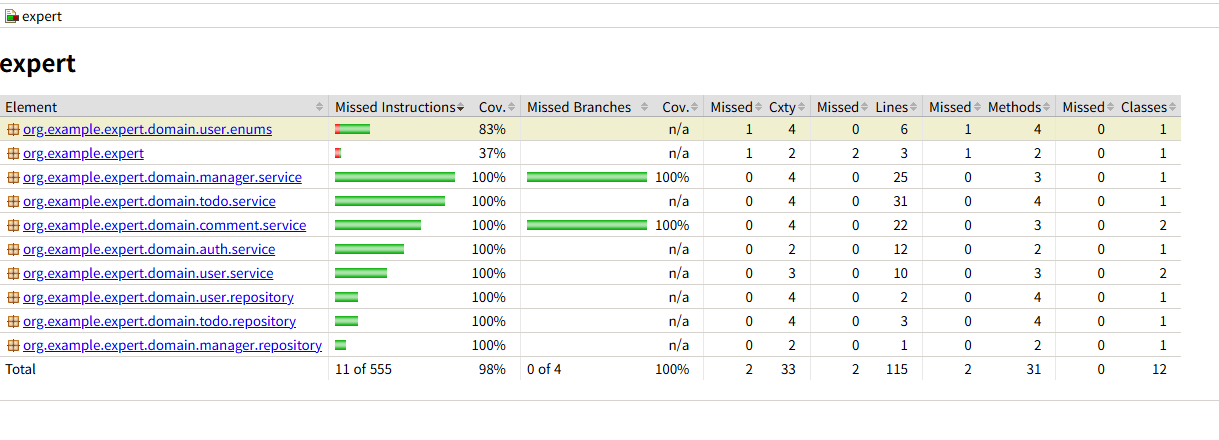This screenshot has height=440, width=1219.
Task: Sort by Missed Instructions column header
Action: (x=400, y=107)
